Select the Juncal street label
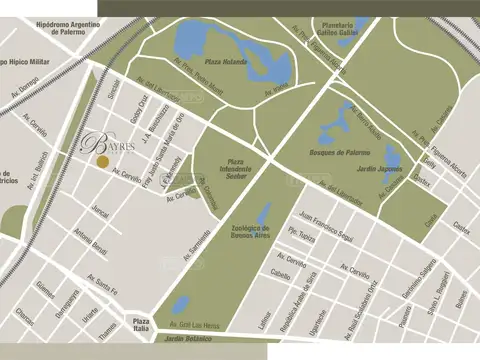480x360 pixels. (x=100, y=211)
